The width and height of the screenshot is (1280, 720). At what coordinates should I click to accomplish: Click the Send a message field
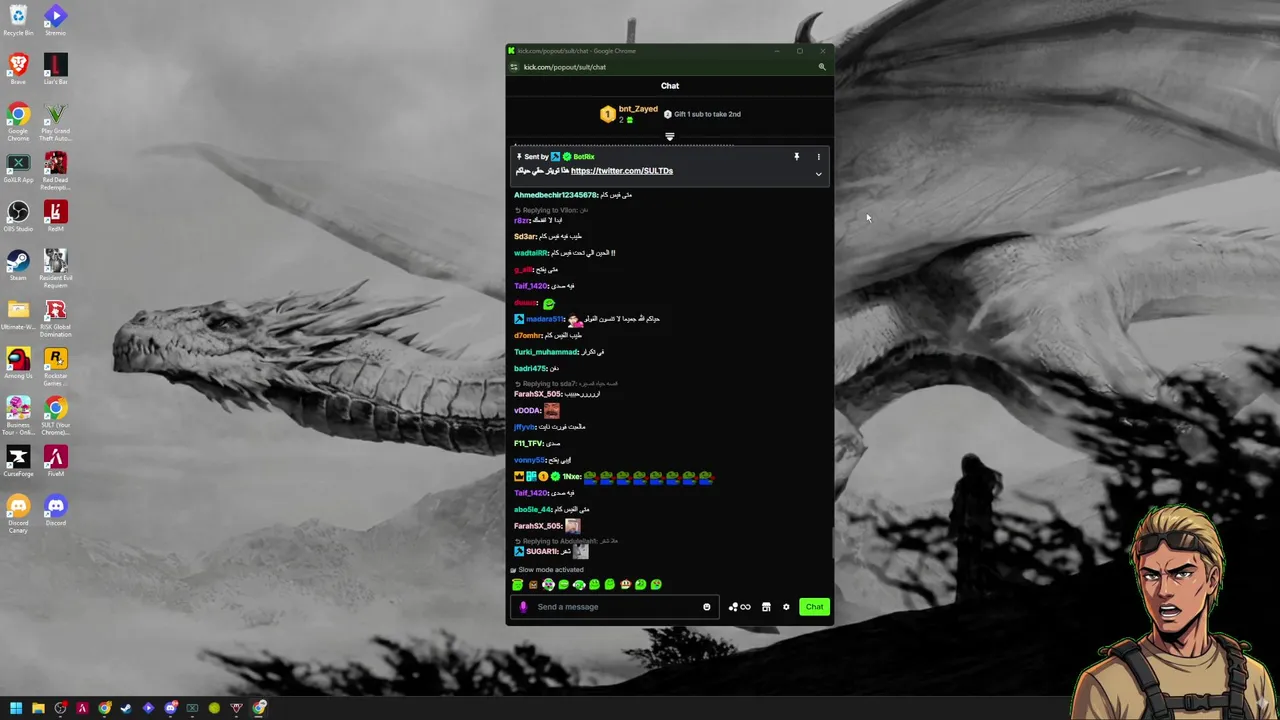coord(613,607)
